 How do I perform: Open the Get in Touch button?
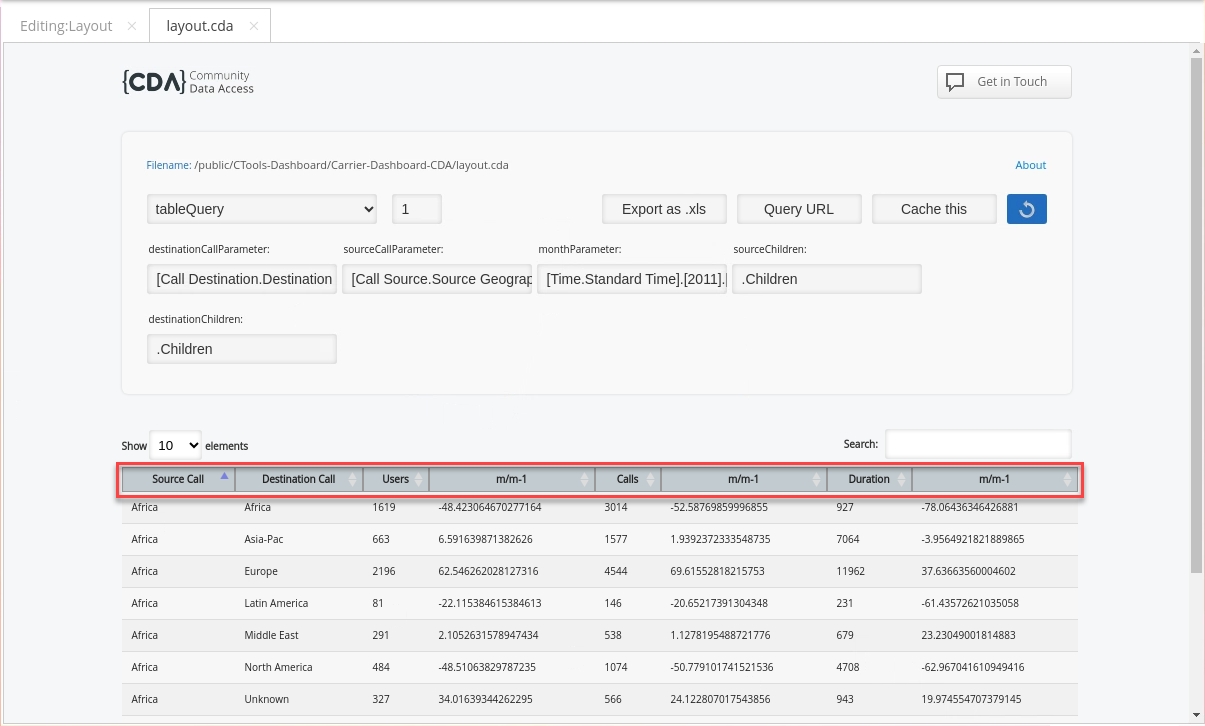1003,82
